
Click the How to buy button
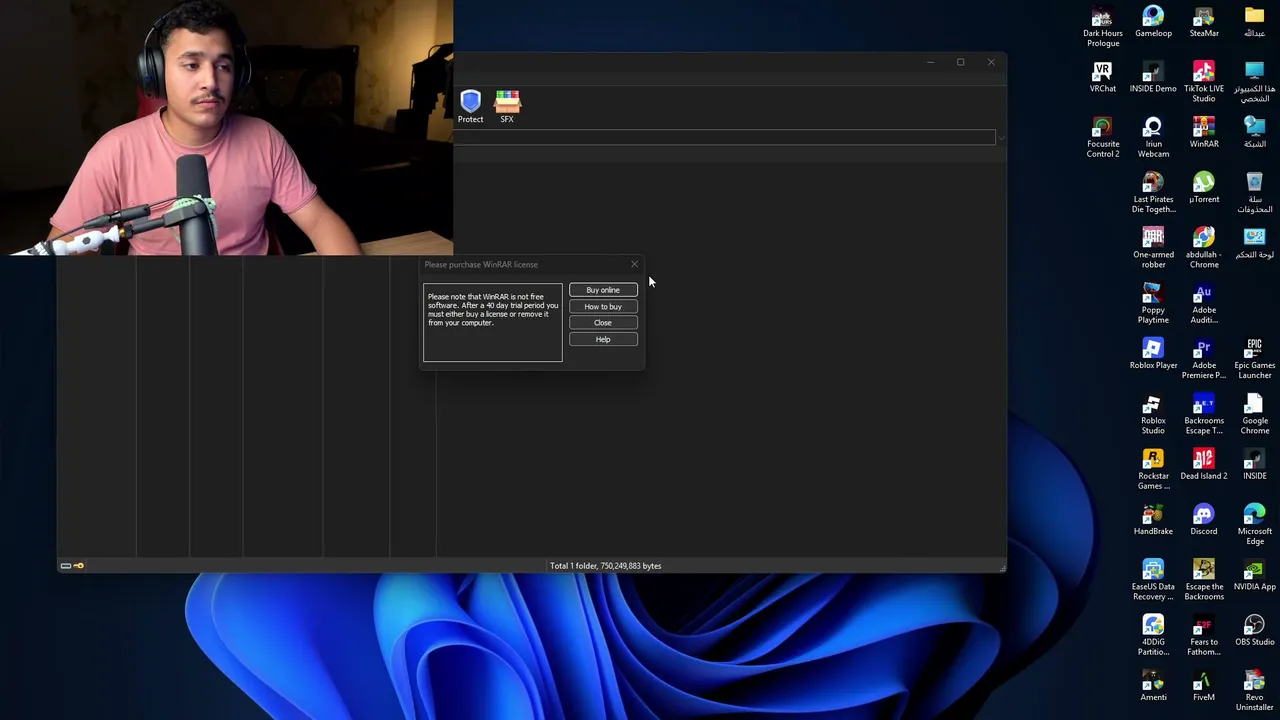click(x=603, y=306)
